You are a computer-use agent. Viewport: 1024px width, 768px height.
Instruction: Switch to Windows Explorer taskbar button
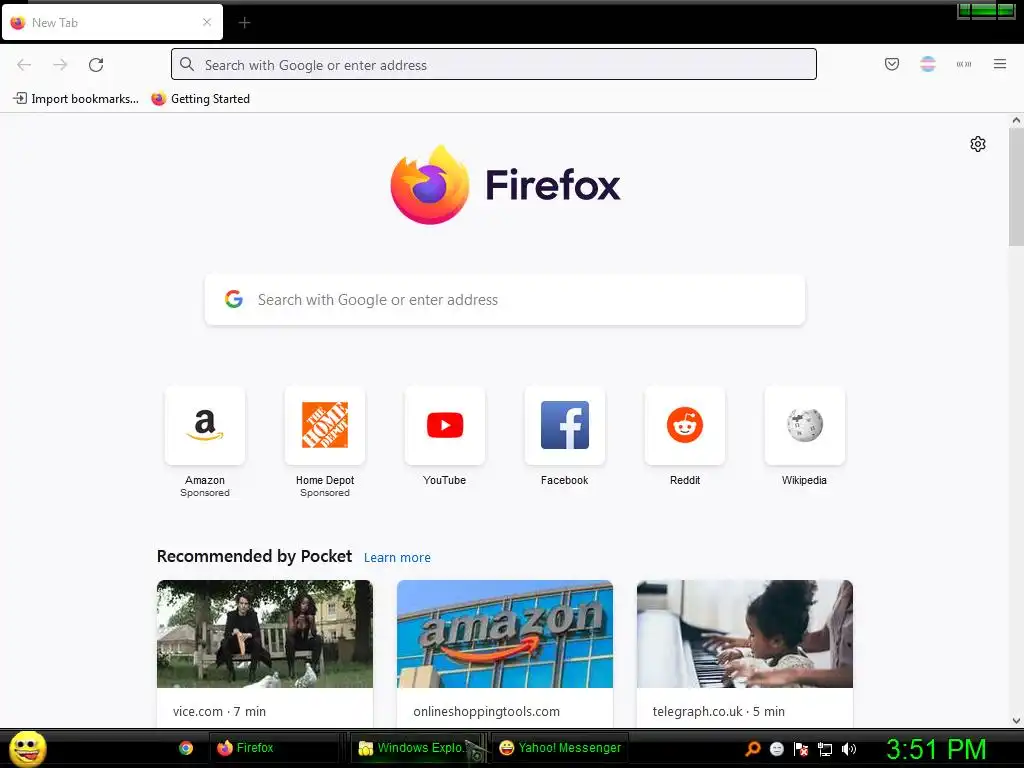[418, 748]
